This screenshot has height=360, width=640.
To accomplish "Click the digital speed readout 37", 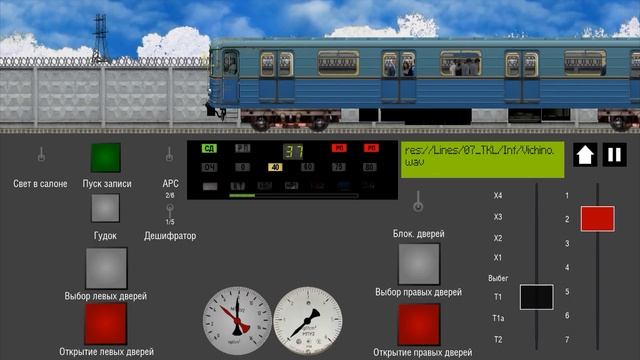I will click(x=293, y=152).
